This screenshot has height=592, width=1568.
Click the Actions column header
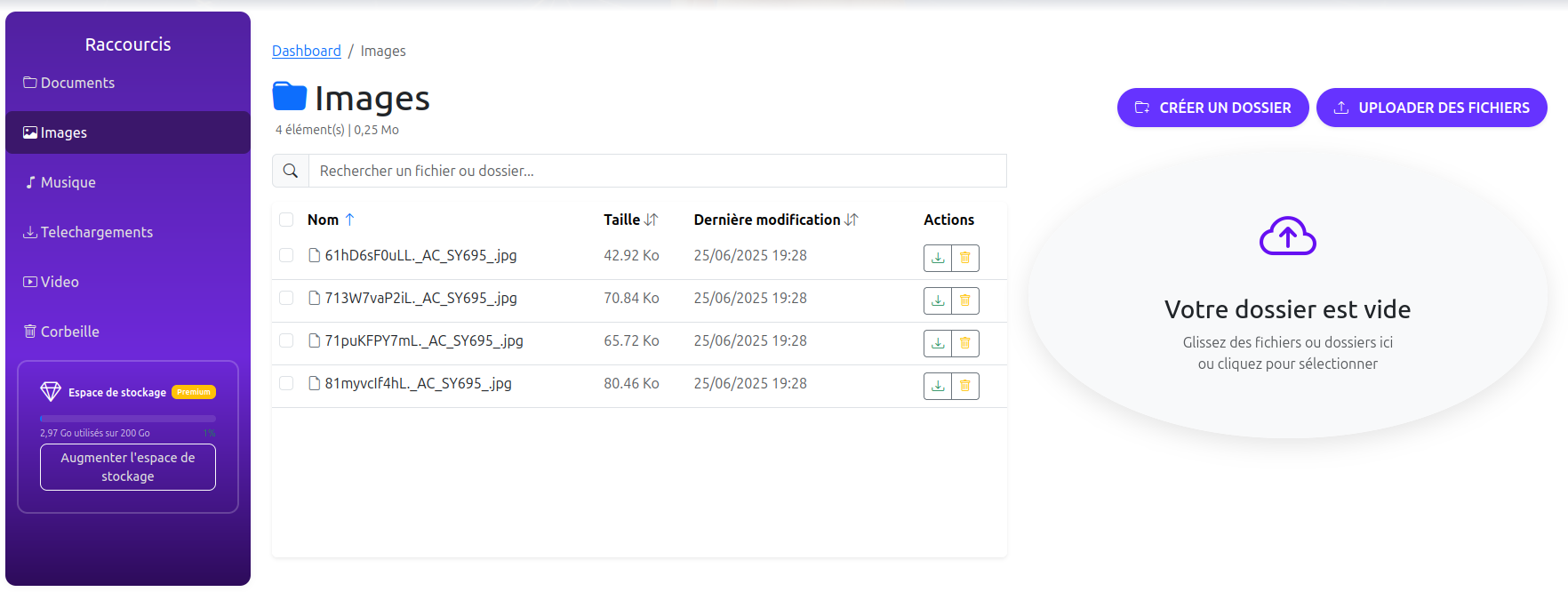tap(948, 220)
